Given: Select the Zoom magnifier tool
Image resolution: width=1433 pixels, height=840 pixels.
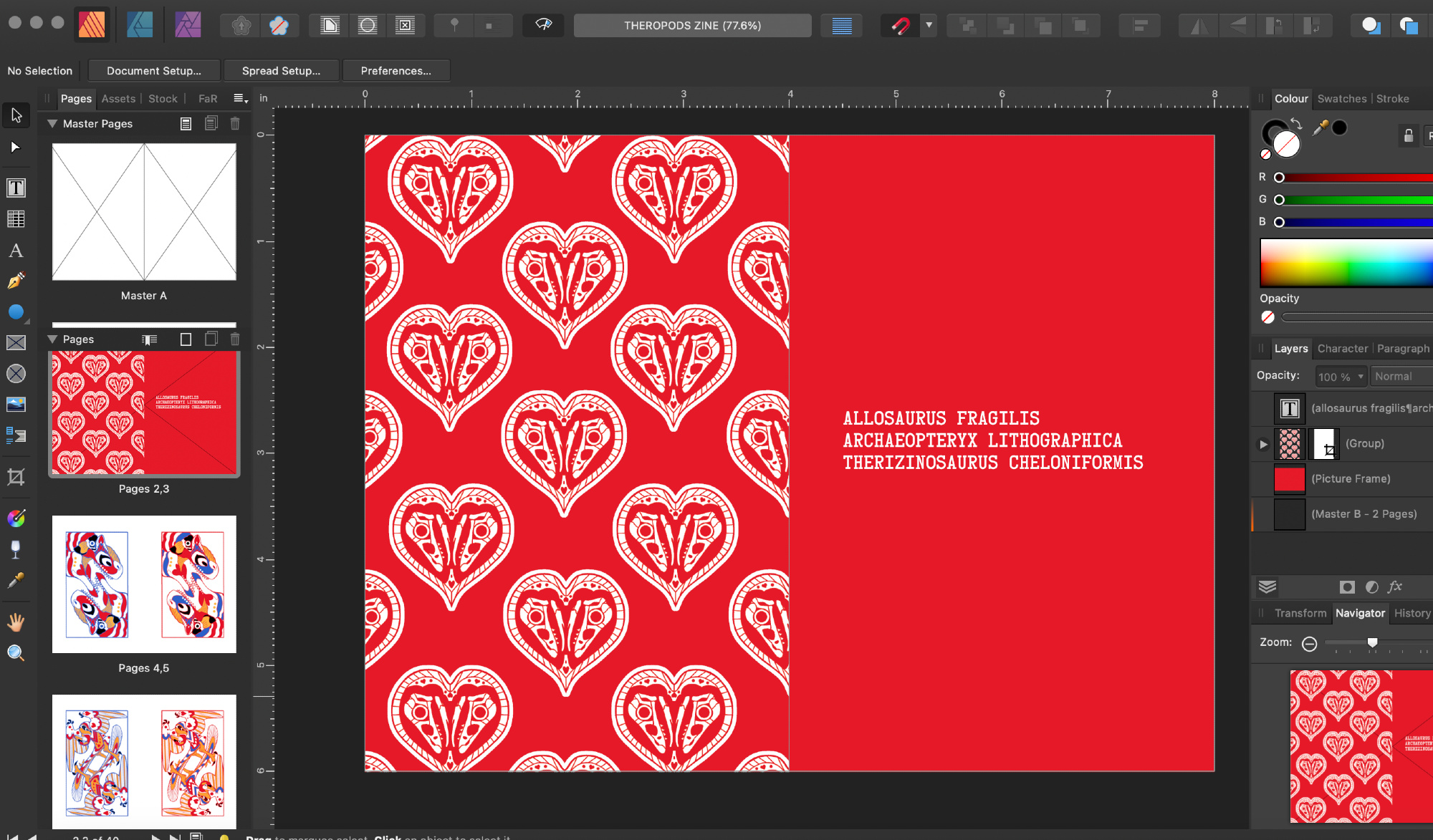Looking at the screenshot, I should coord(16,652).
